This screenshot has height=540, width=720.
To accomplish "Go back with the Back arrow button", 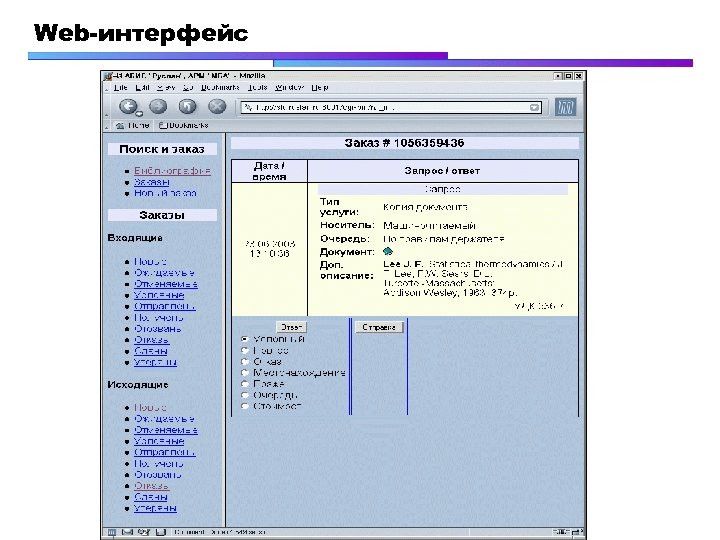I will pyautogui.click(x=128, y=107).
